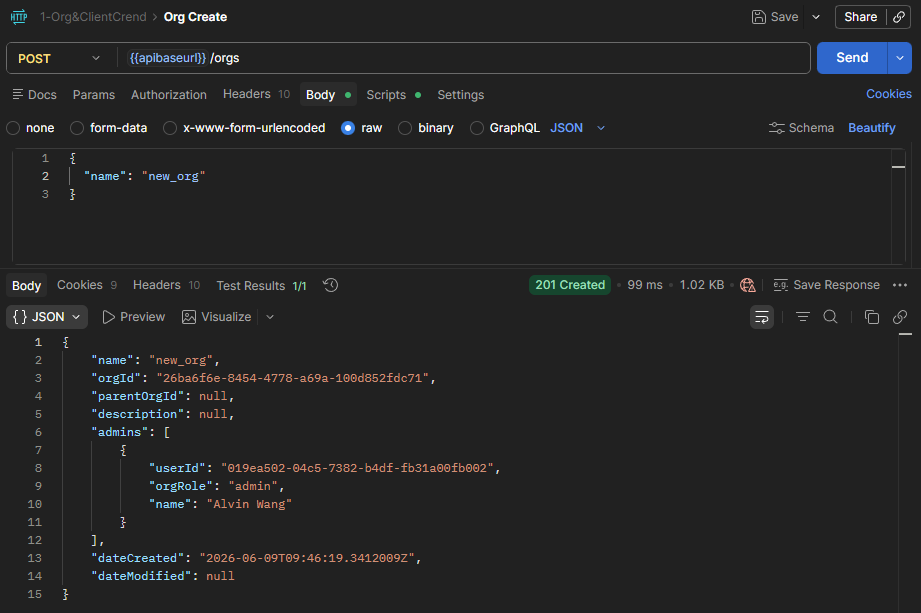Click the 1.02 KB response size
The height and width of the screenshot is (613, 921).
tap(701, 285)
